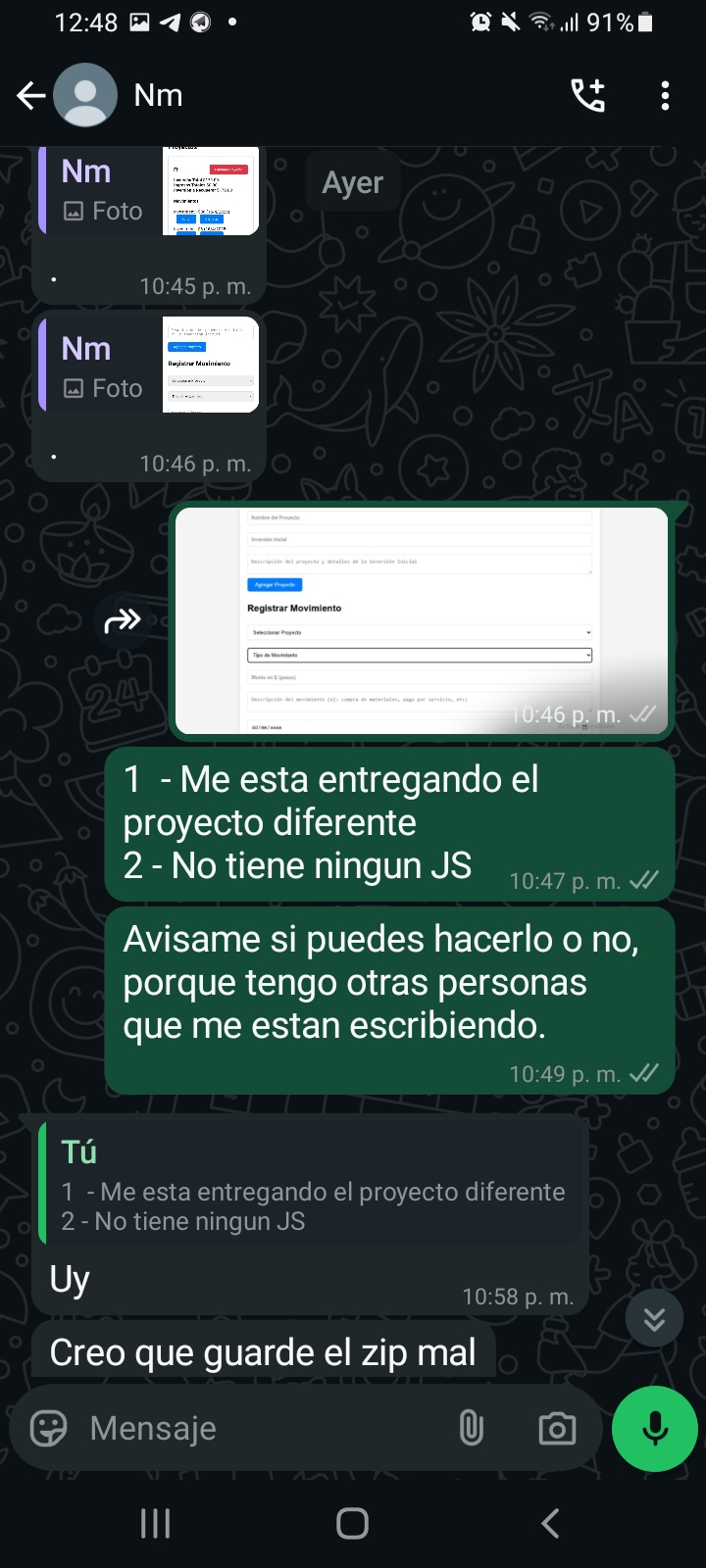Open the camera from message bar
The height and width of the screenshot is (1568, 706).
(x=557, y=1429)
